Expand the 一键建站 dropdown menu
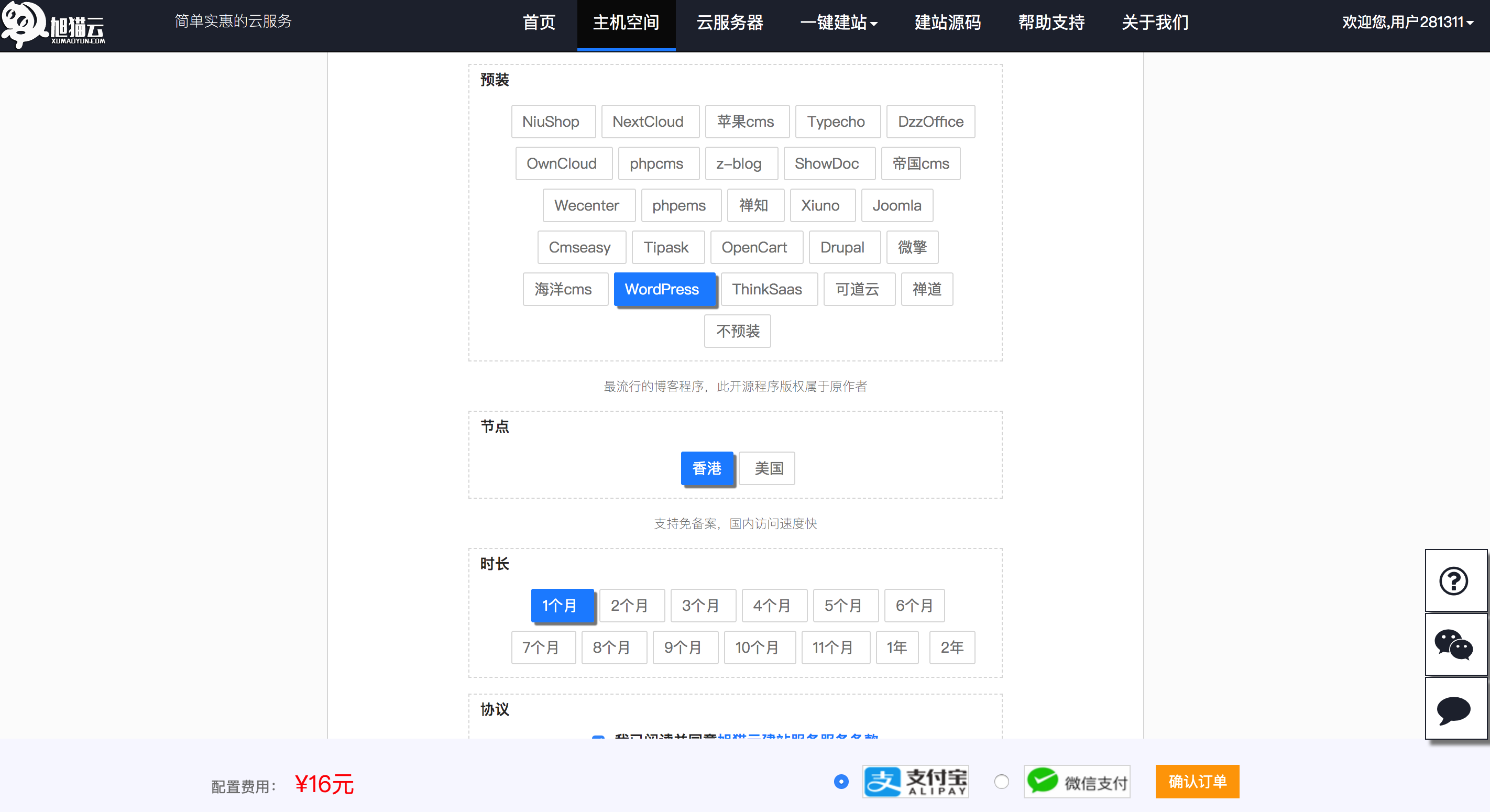The width and height of the screenshot is (1490, 812). 838,23
